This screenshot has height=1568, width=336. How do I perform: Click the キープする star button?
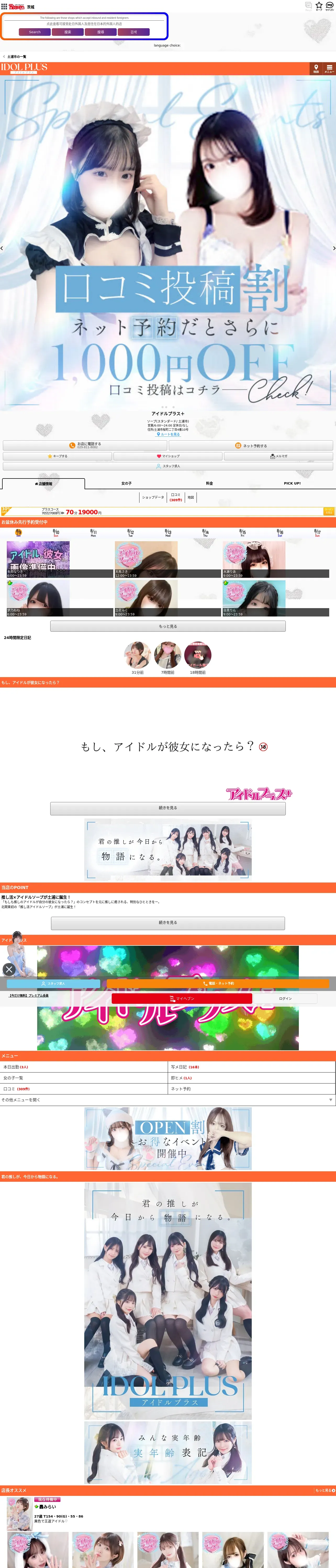pos(57,456)
